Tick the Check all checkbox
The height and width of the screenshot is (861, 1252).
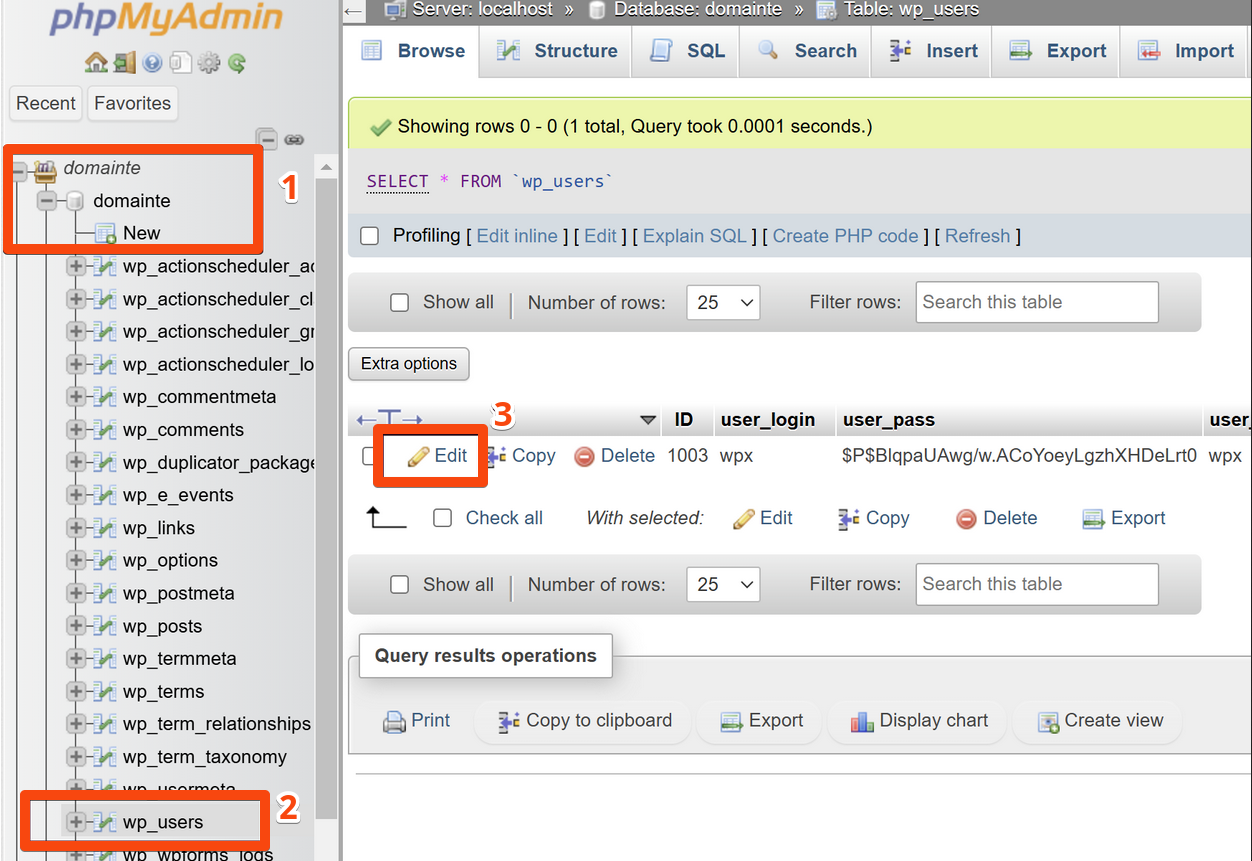443,518
